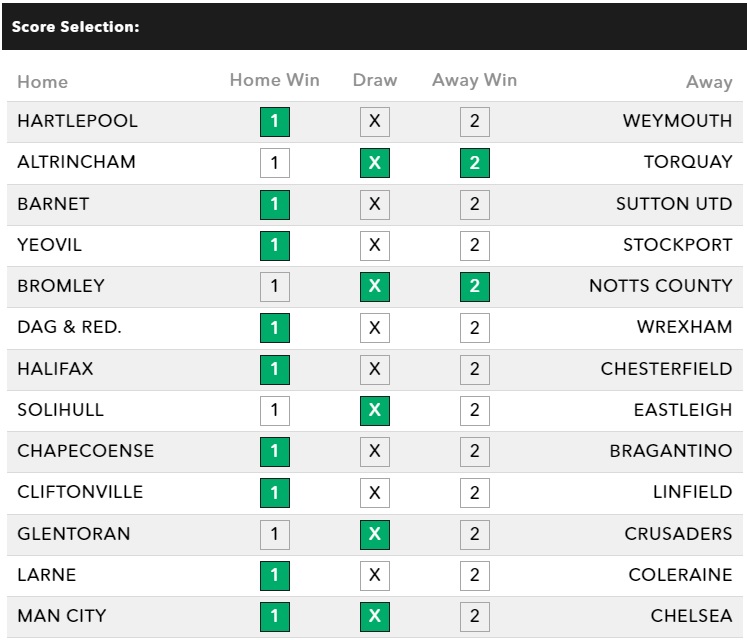Deselect Chapecoense home win
Screen dimensions: 747x640
click(x=274, y=451)
